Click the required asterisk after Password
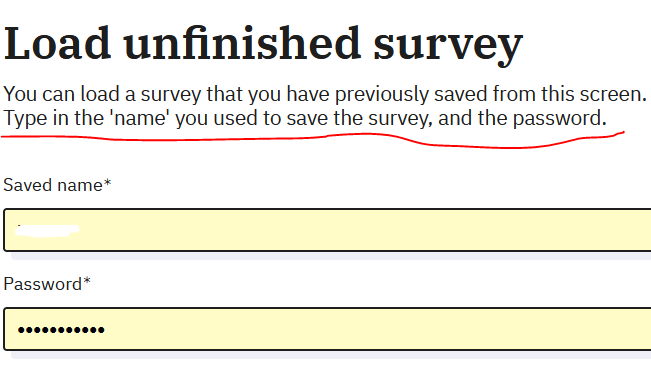The height and width of the screenshot is (376, 651). [86, 282]
